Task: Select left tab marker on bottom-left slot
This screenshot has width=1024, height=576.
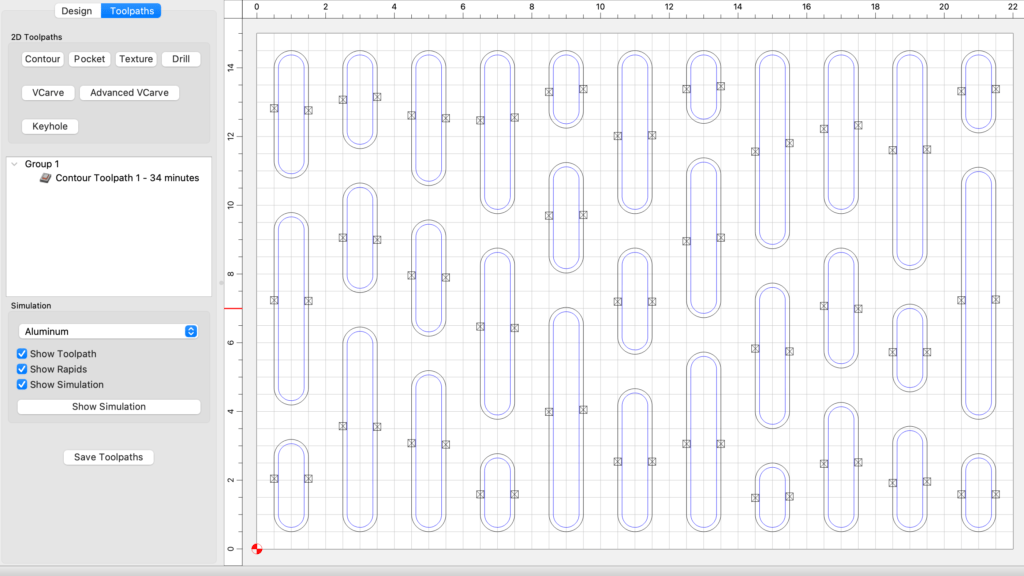Action: point(274,479)
